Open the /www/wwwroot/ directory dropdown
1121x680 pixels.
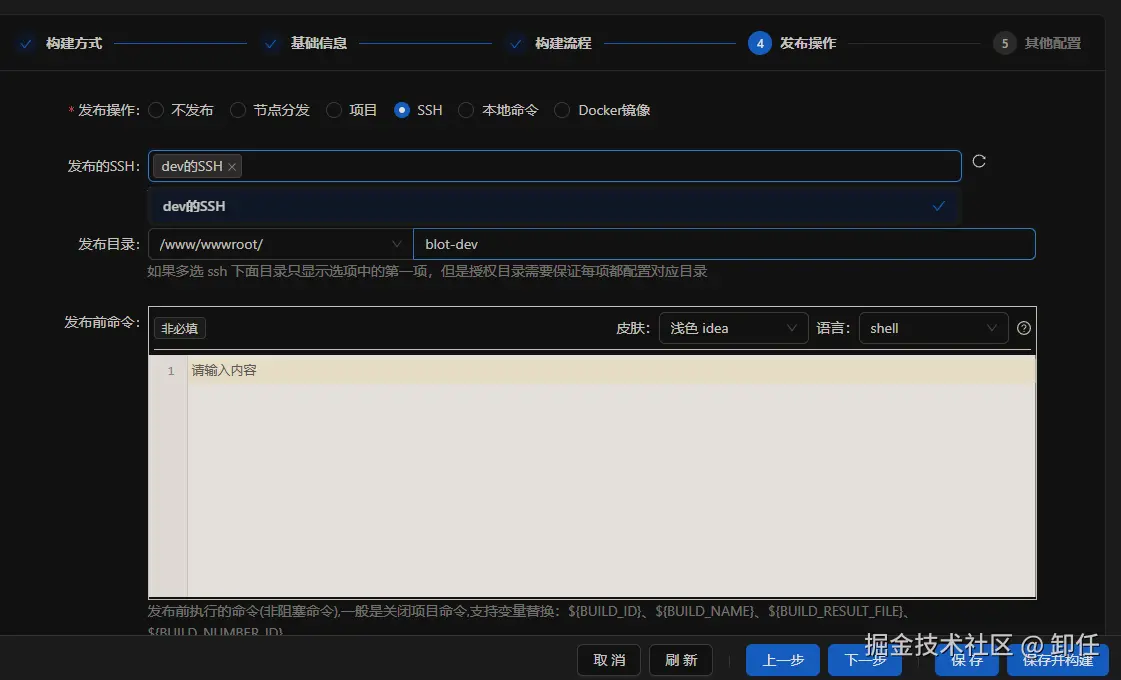(277, 243)
